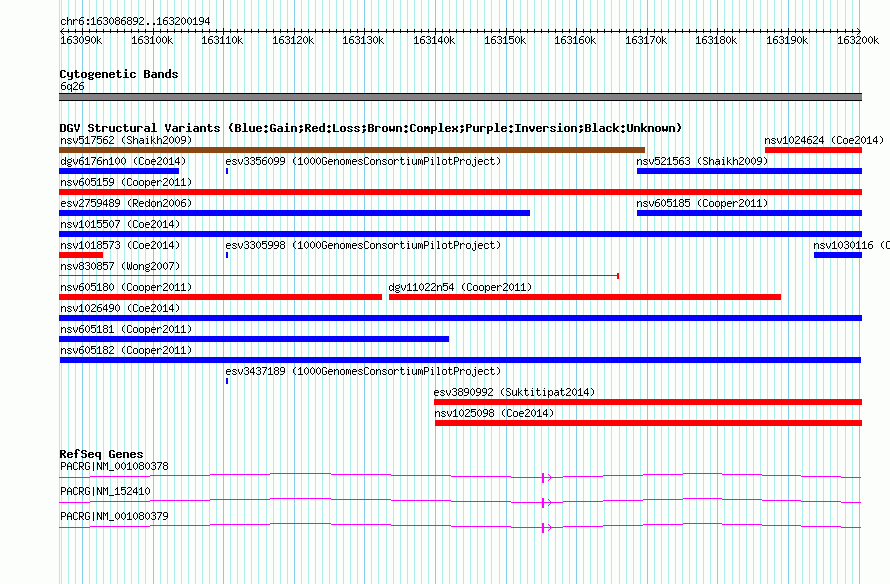Open nsv1030116 variant label
The height and width of the screenshot is (584, 890).
[851, 245]
